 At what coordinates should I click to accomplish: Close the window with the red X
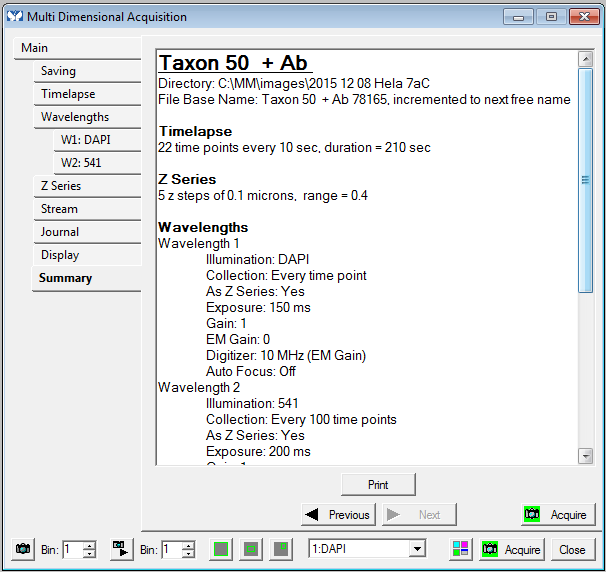tap(584, 17)
